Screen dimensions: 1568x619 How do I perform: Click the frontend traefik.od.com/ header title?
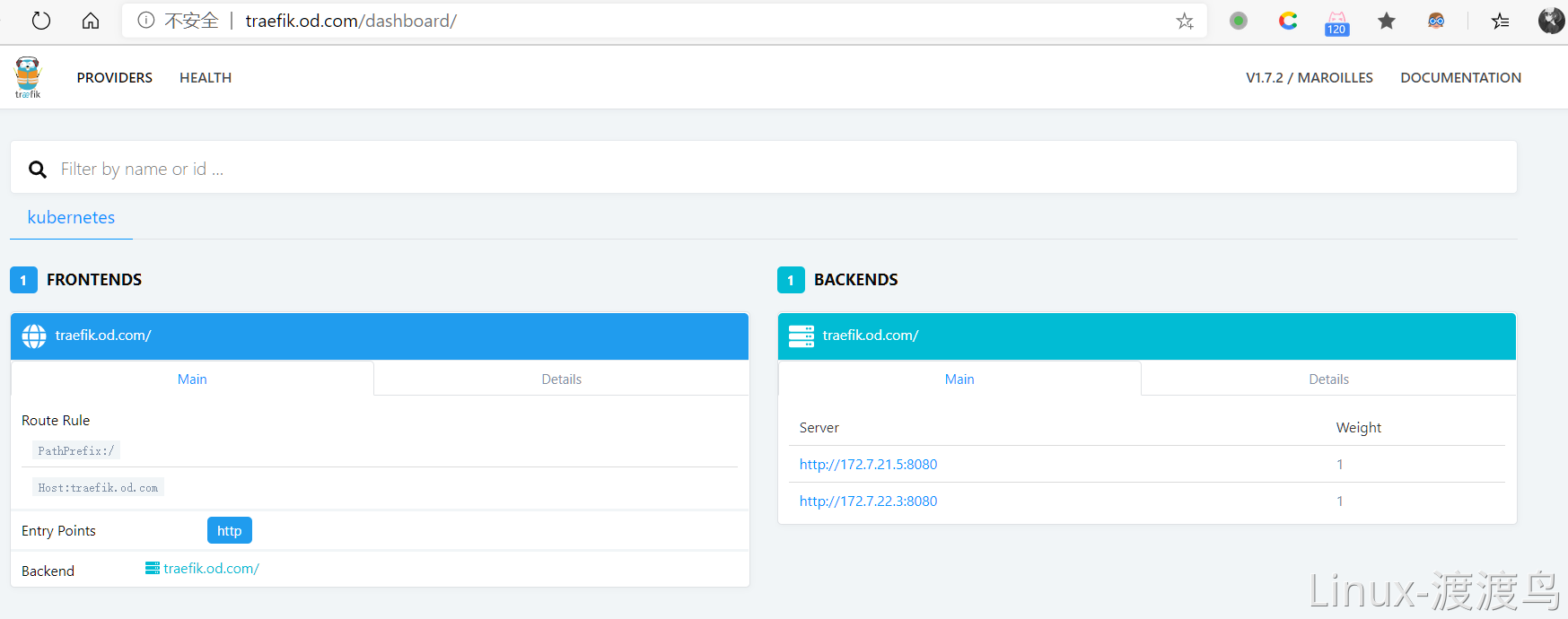coord(103,335)
